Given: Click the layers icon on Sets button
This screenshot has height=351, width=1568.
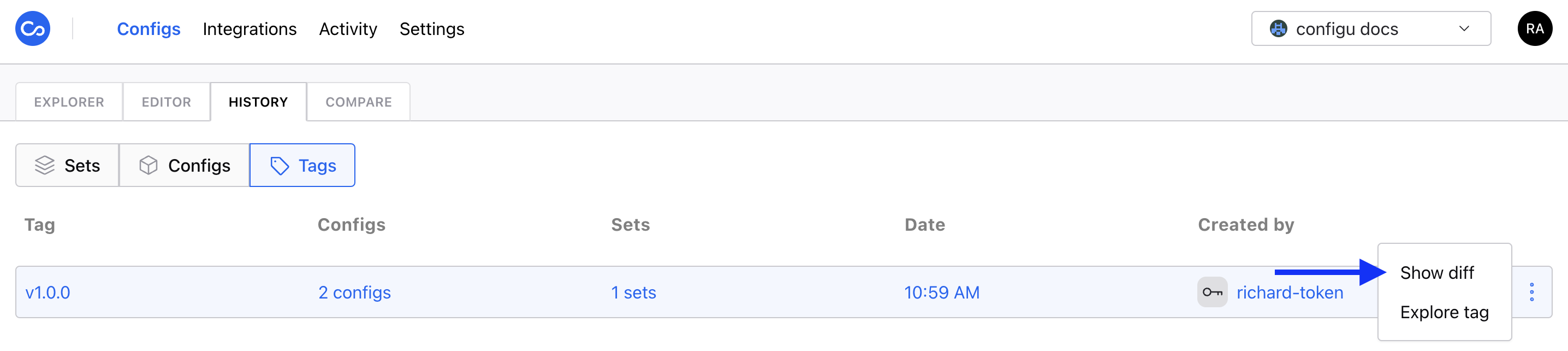Looking at the screenshot, I should [44, 165].
